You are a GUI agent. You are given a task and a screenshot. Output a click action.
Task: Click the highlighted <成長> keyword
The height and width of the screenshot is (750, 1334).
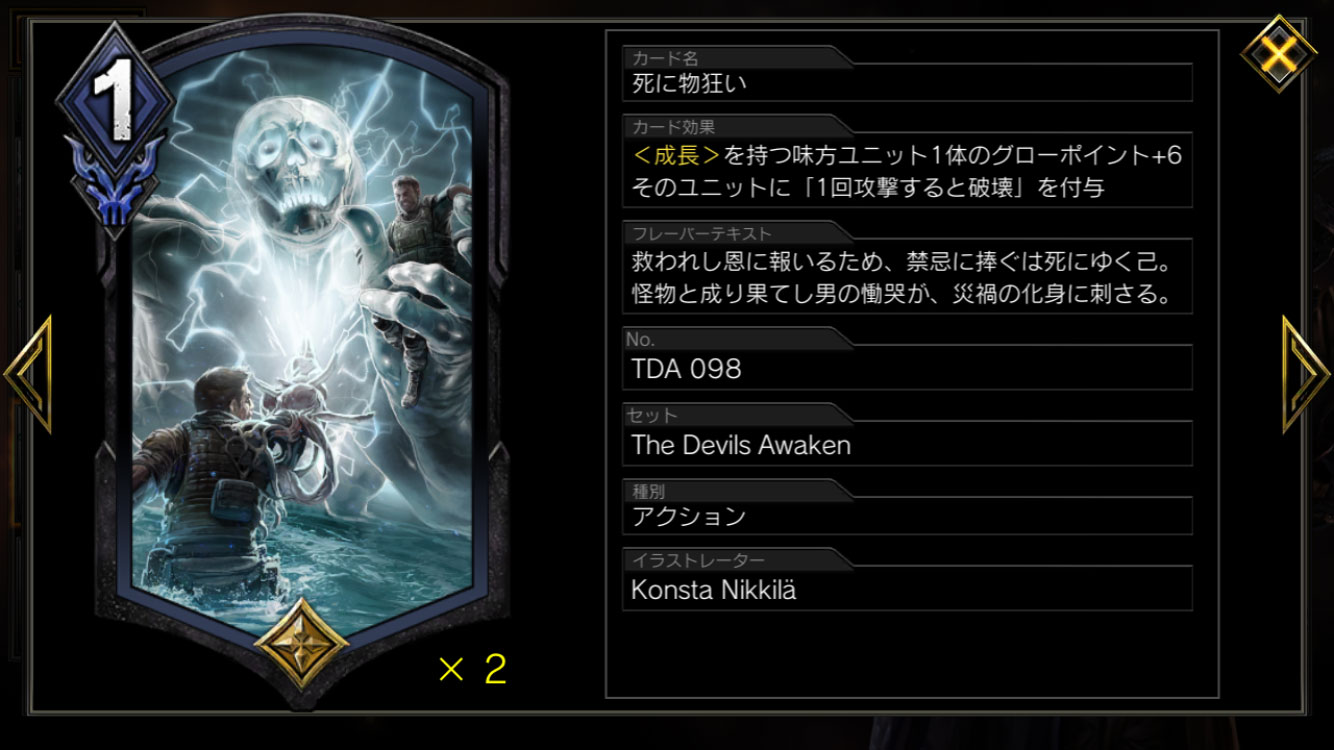676,155
